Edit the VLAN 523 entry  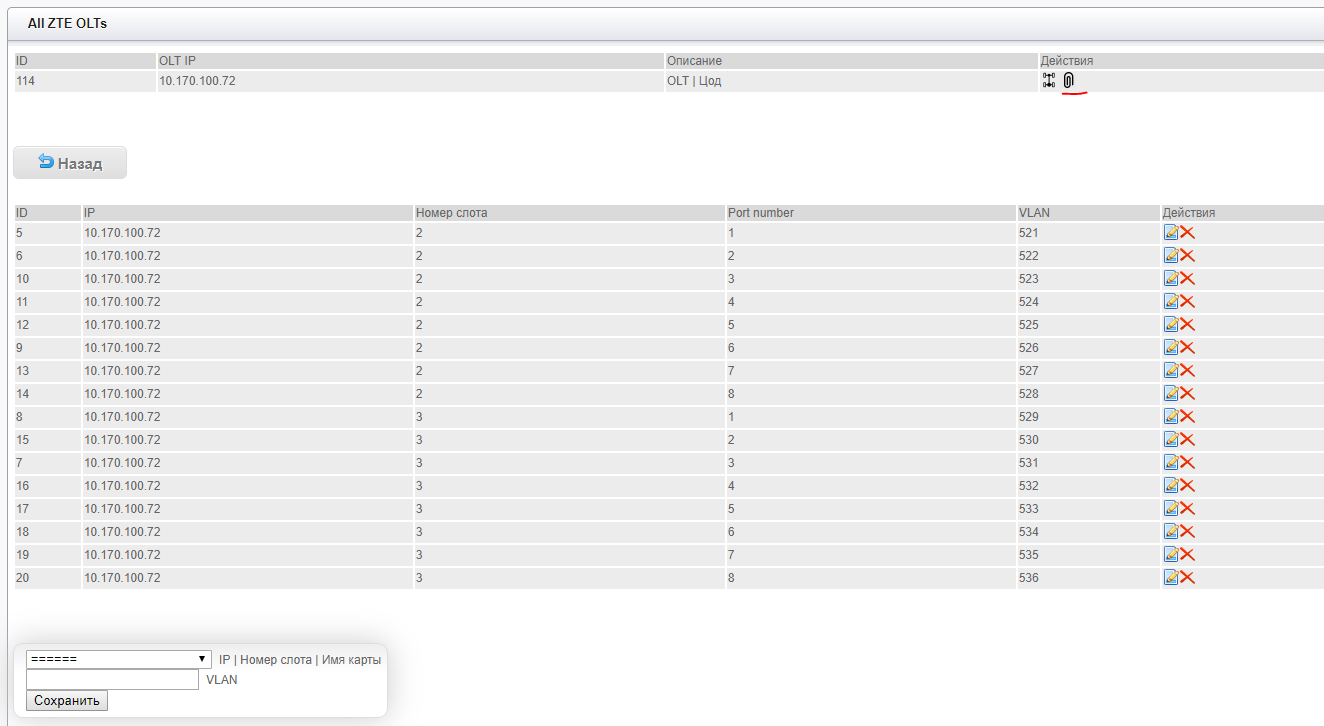(x=1171, y=278)
